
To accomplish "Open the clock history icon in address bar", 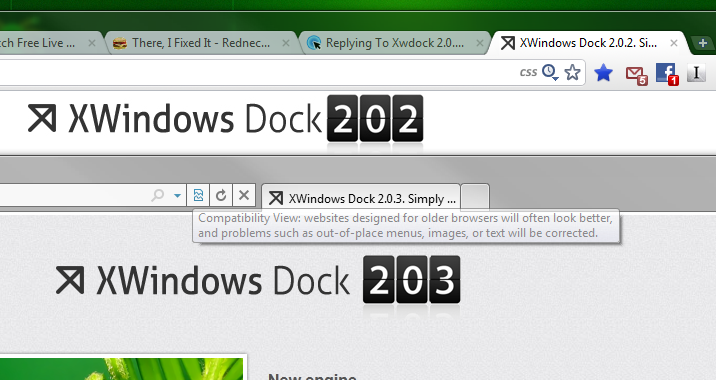I will pos(550,72).
